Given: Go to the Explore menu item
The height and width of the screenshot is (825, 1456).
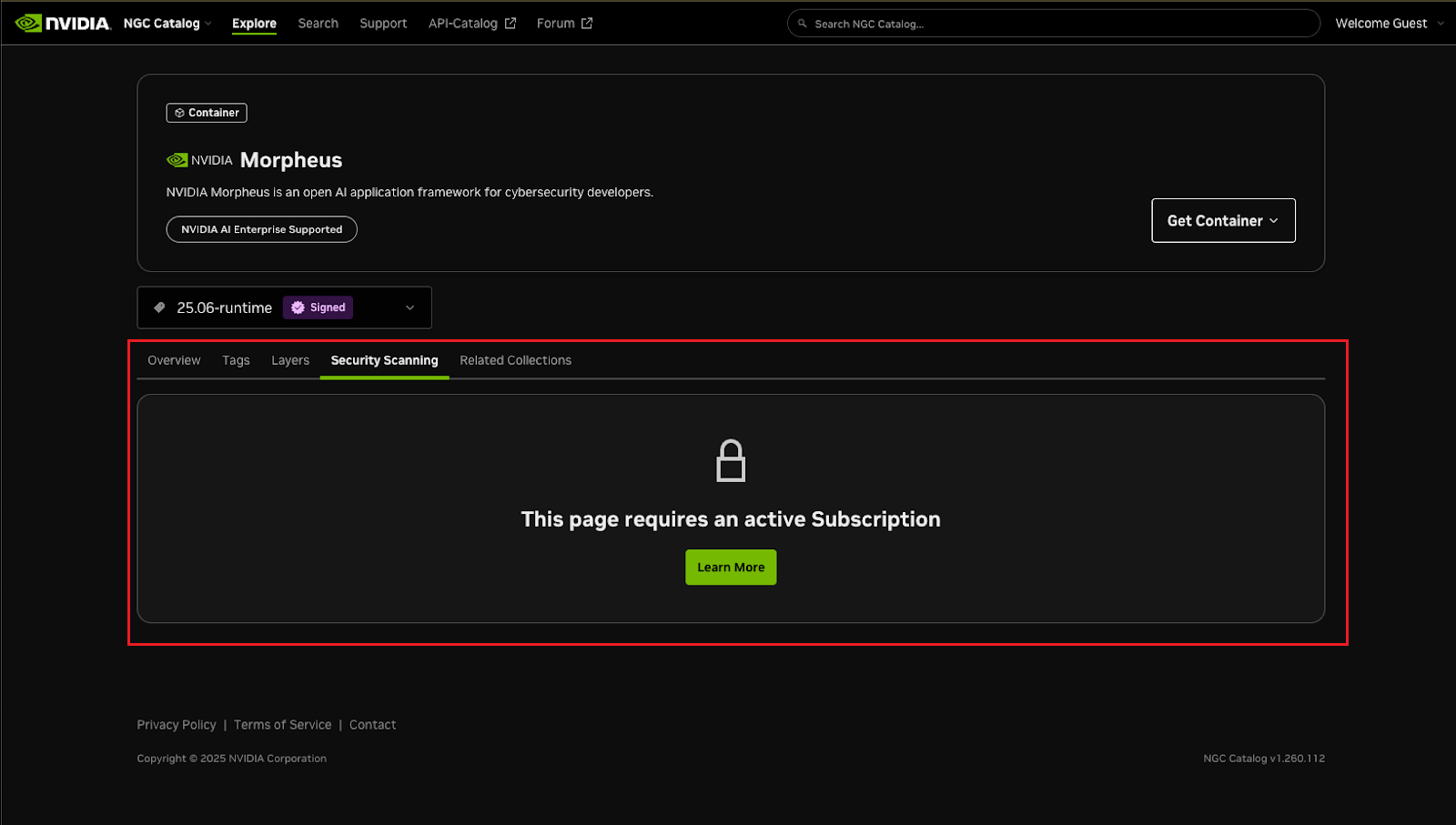Looking at the screenshot, I should 254,24.
